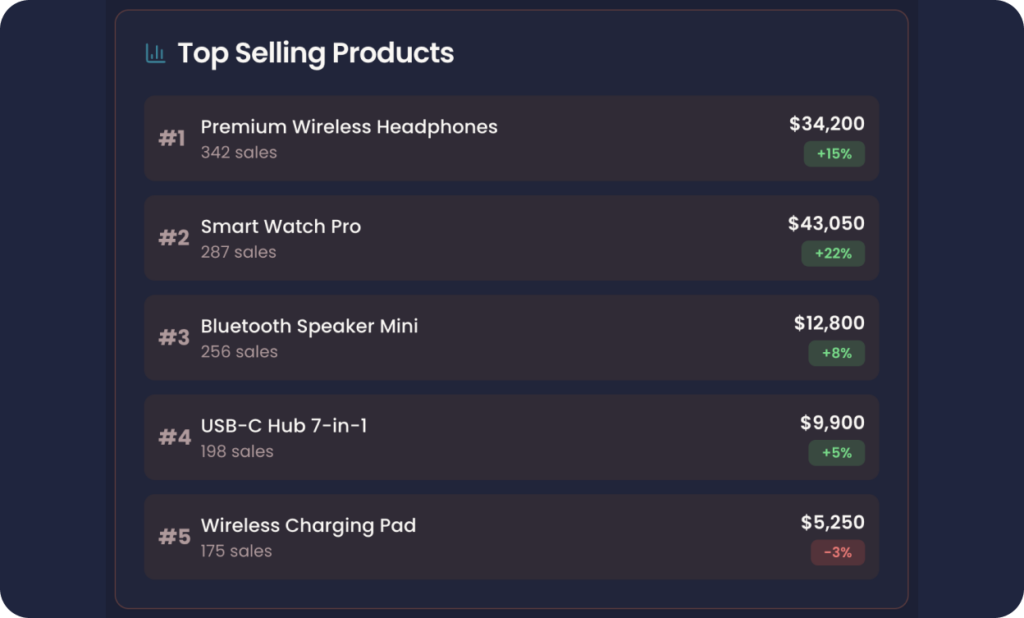Click the #2 rank label
This screenshot has height=618, width=1024.
click(x=174, y=238)
